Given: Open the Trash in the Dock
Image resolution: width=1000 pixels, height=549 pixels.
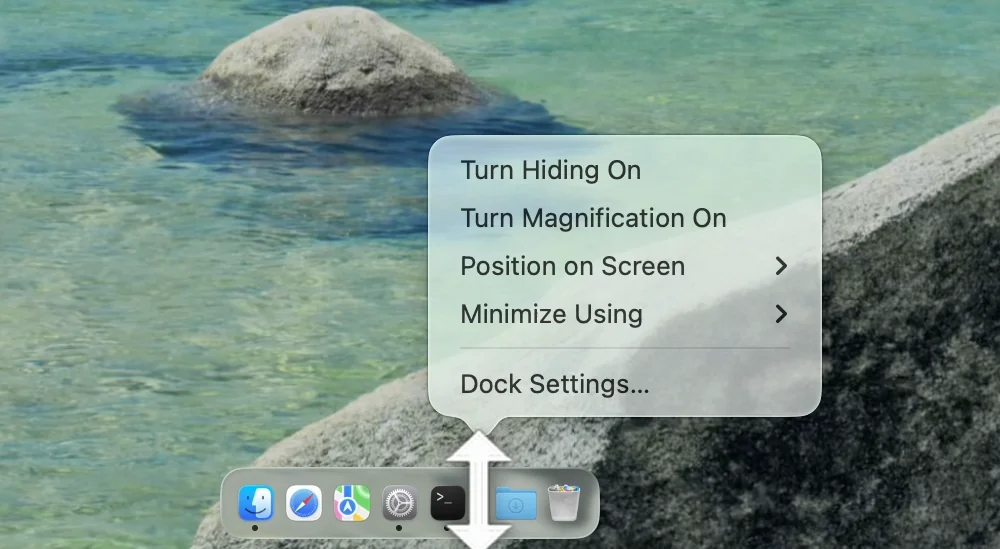Looking at the screenshot, I should coord(564,503).
